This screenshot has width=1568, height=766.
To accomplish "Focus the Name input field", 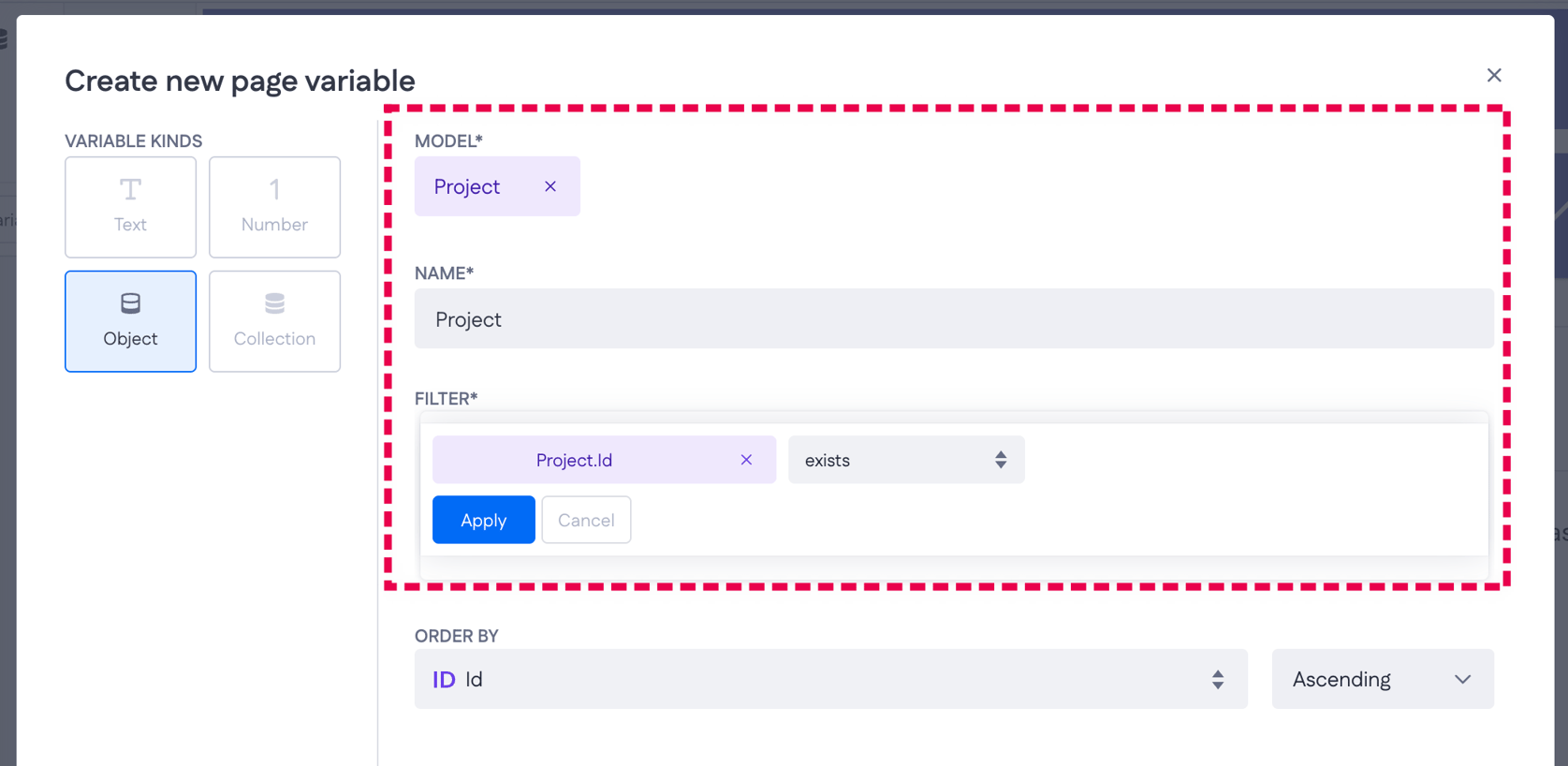I will [954, 319].
